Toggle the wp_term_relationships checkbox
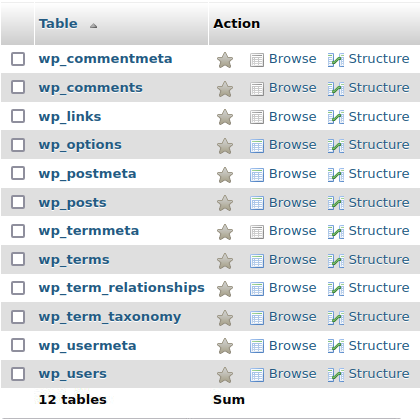Viewport: 420px width, 419px height. 18,288
